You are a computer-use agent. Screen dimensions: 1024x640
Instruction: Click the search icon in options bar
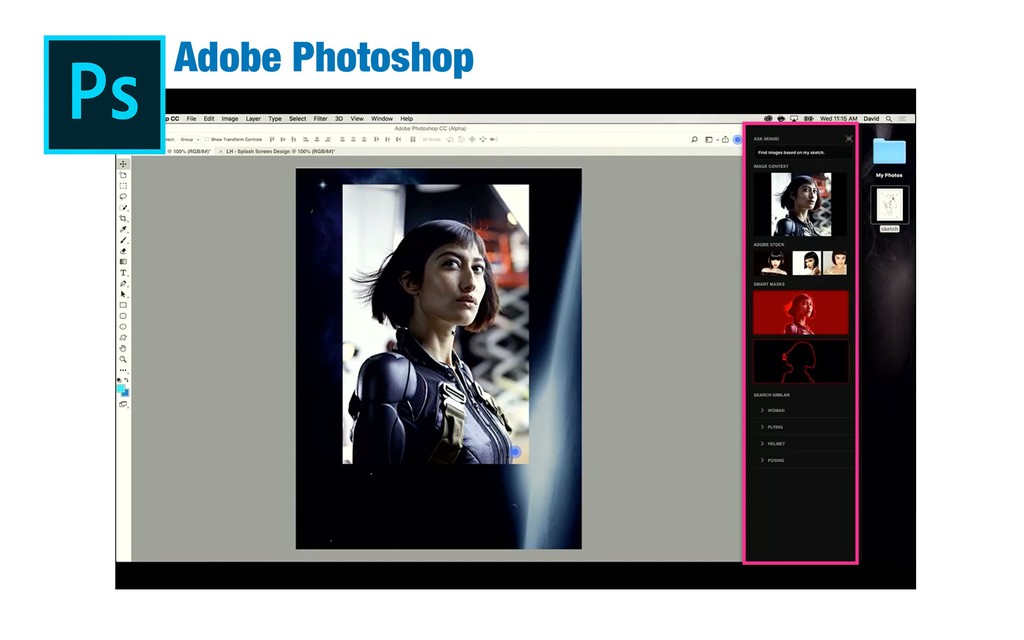coord(694,139)
